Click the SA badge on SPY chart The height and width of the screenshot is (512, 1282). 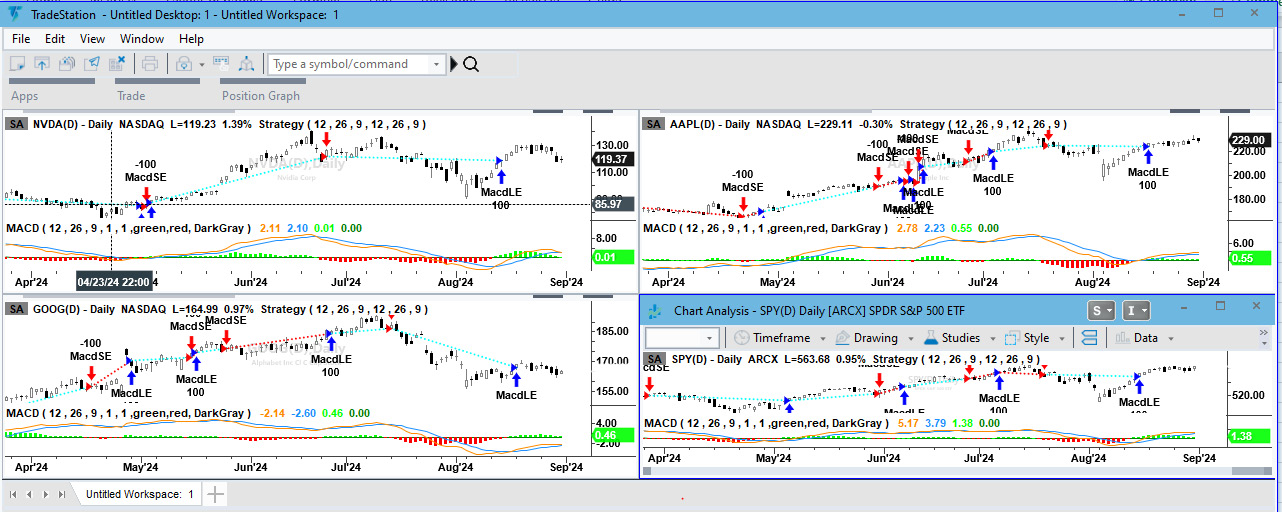[653, 359]
